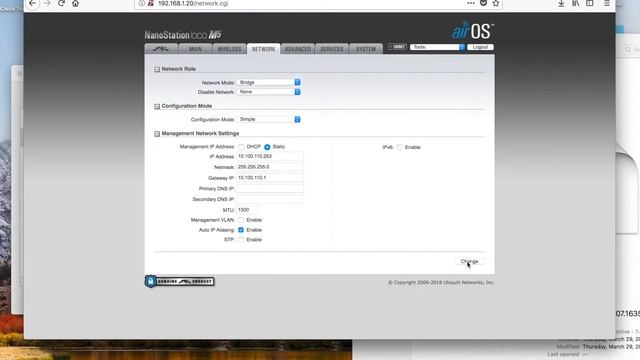Click the Secondary DNS IP field
Image resolution: width=640 pixels, height=360 pixels.
[x=270, y=199]
